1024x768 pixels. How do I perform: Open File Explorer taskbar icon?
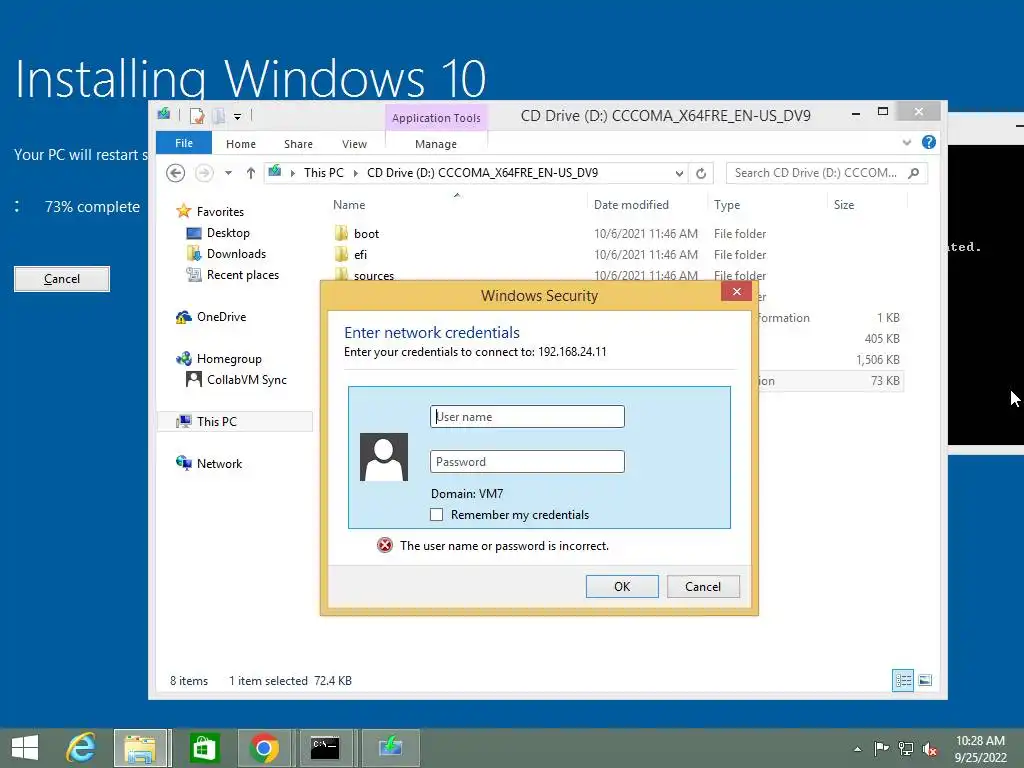tap(141, 748)
